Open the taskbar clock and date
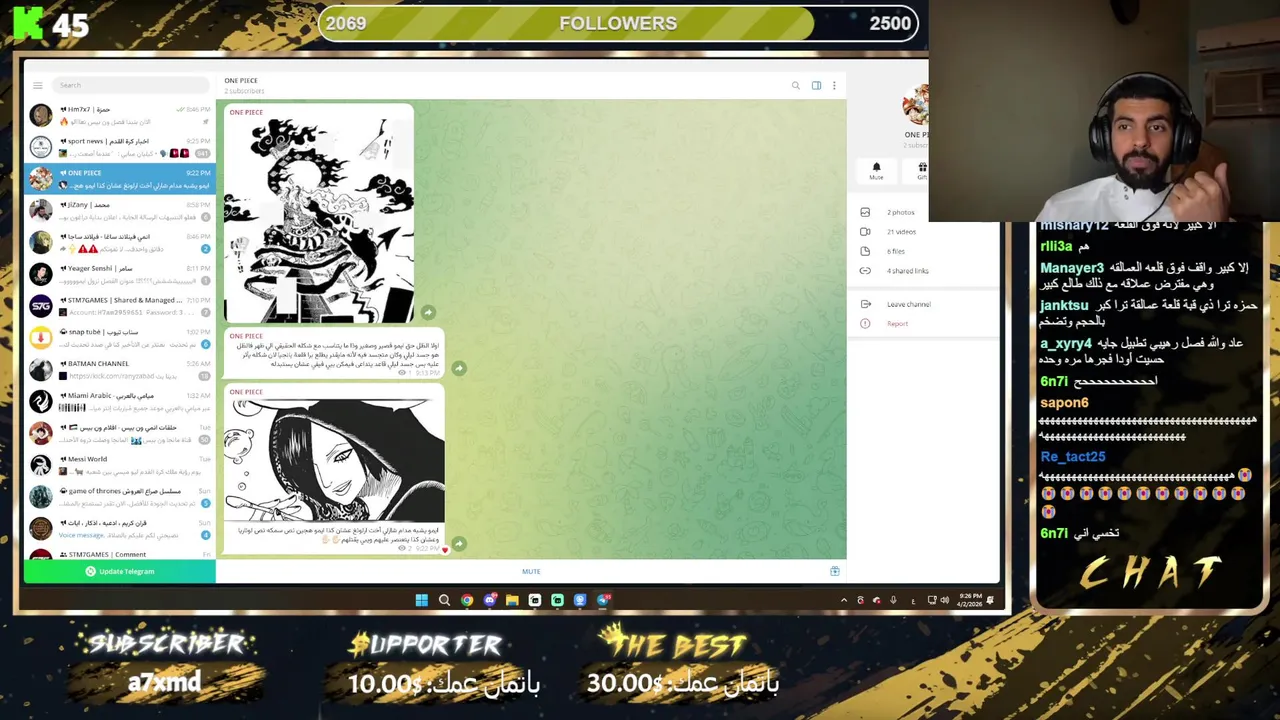This screenshot has width=1280, height=720. [x=970, y=600]
